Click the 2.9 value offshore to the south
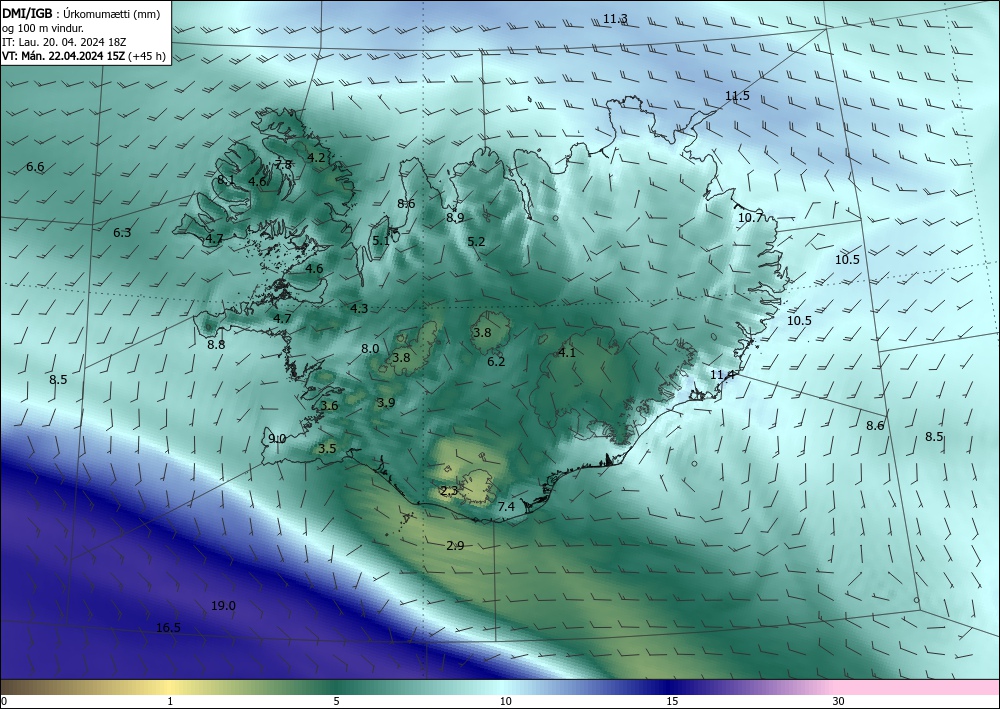Viewport: 1000px width, 709px height. [455, 546]
